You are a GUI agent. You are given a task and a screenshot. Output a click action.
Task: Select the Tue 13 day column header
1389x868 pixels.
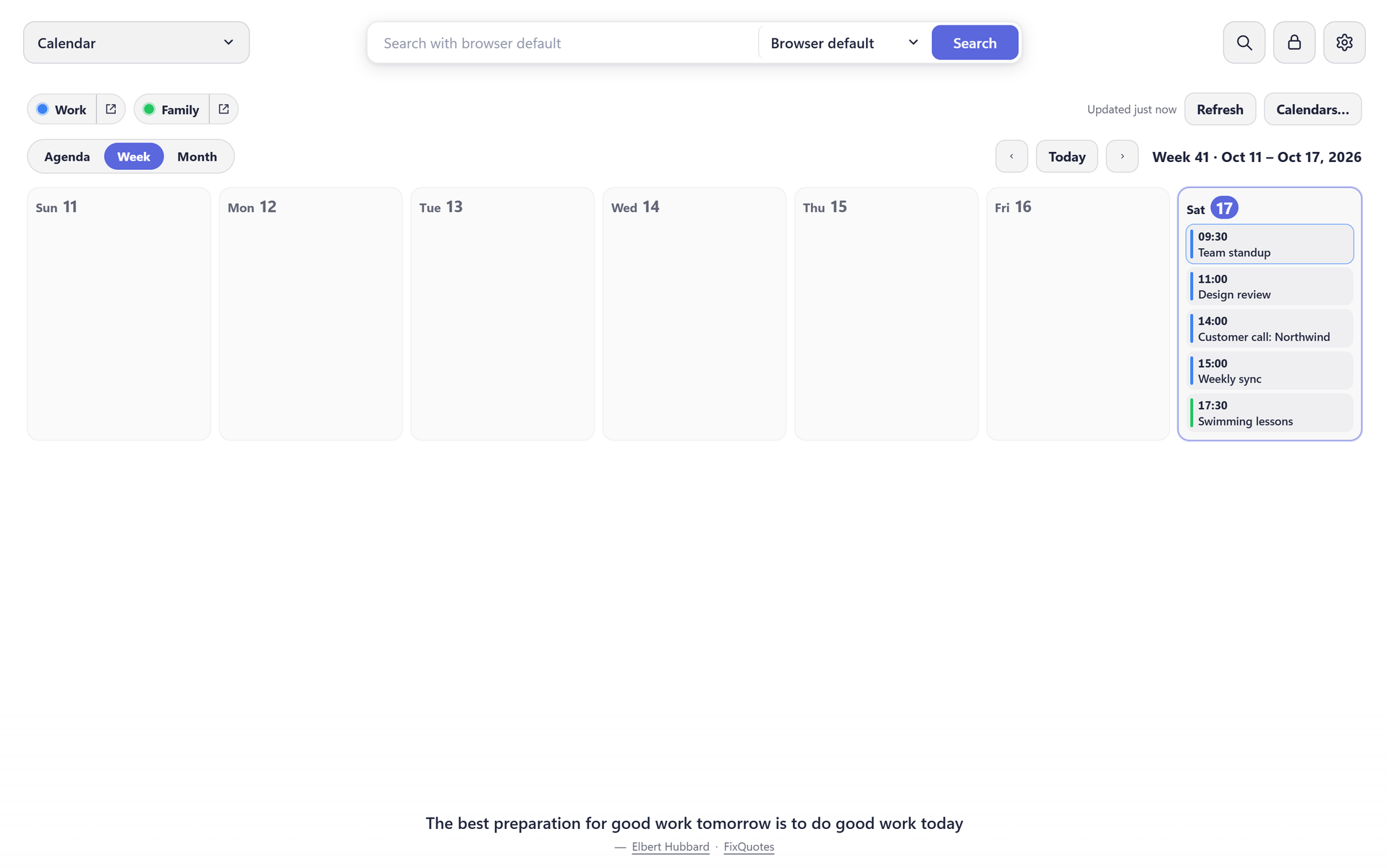441,207
